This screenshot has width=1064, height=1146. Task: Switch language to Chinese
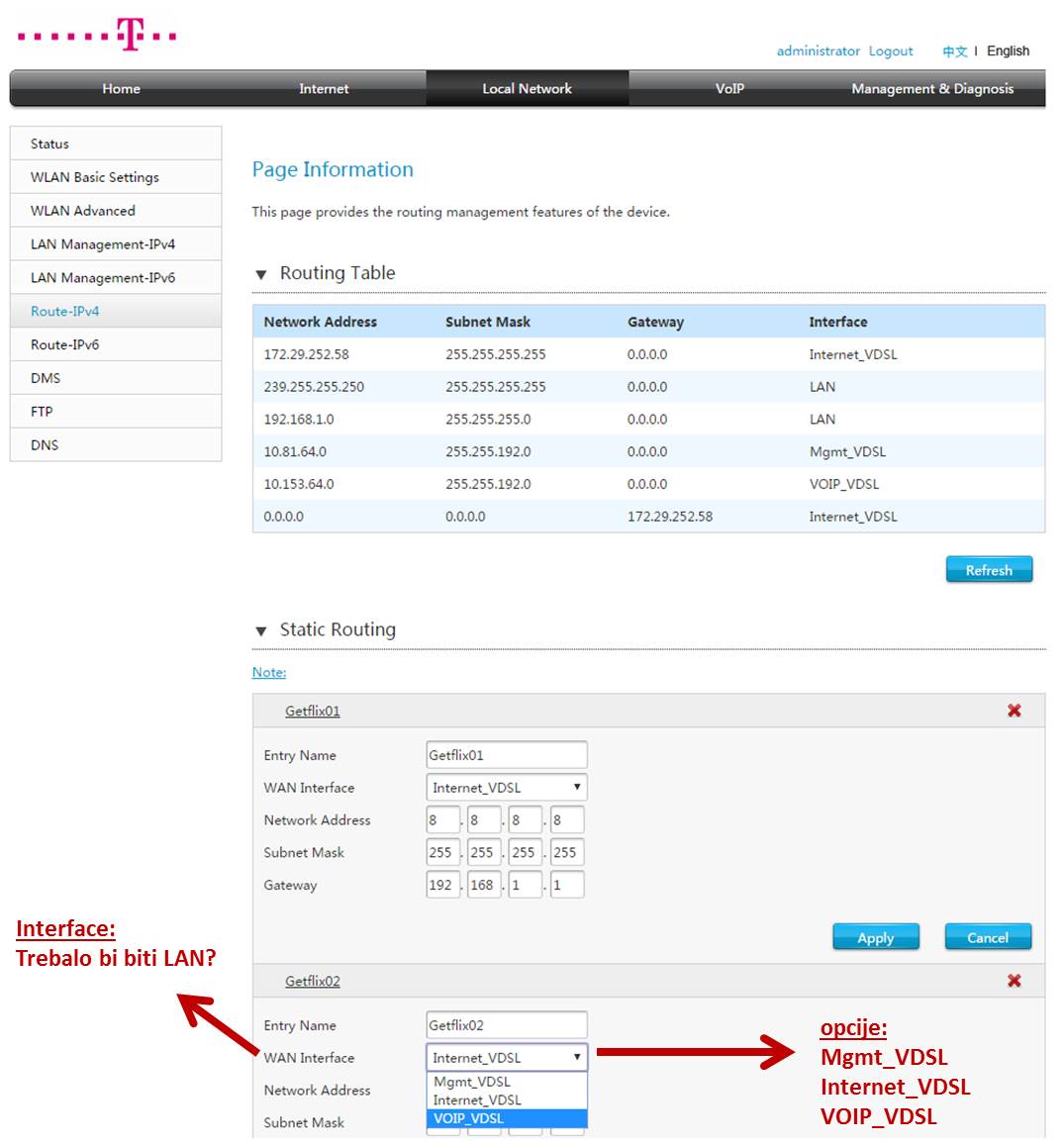tap(954, 51)
